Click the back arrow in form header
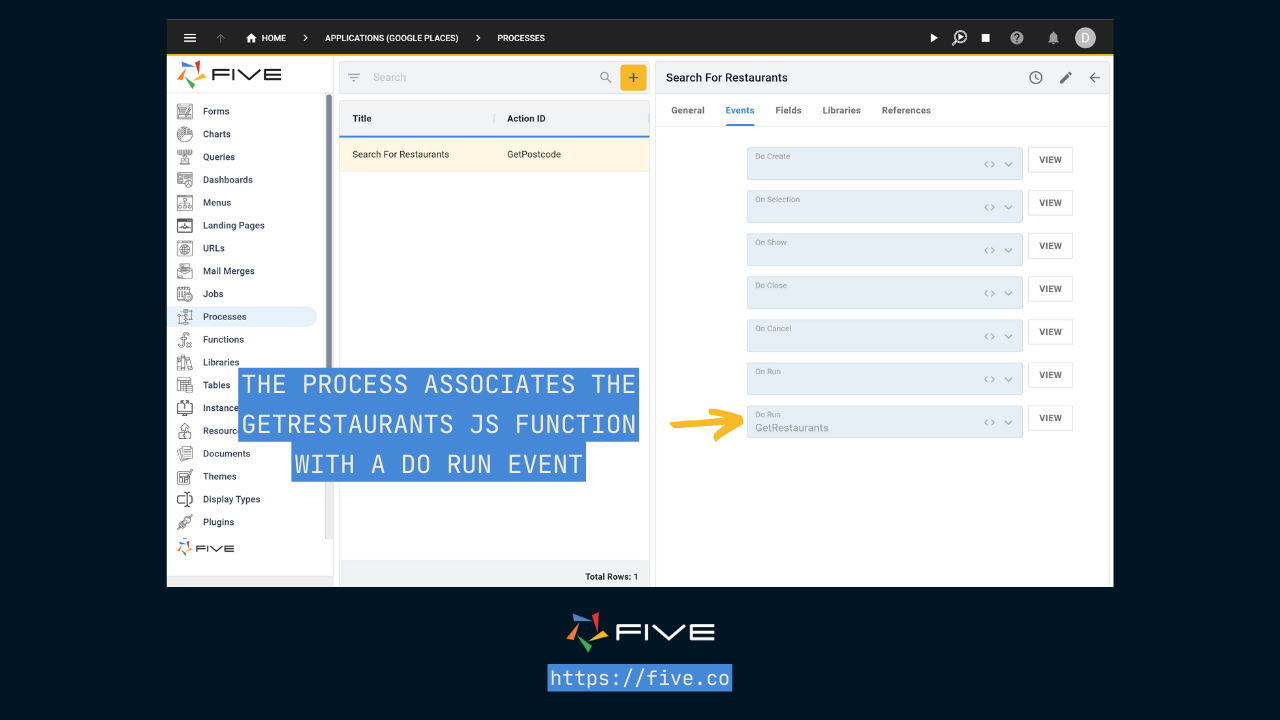This screenshot has height=720, width=1280. pos(1095,77)
